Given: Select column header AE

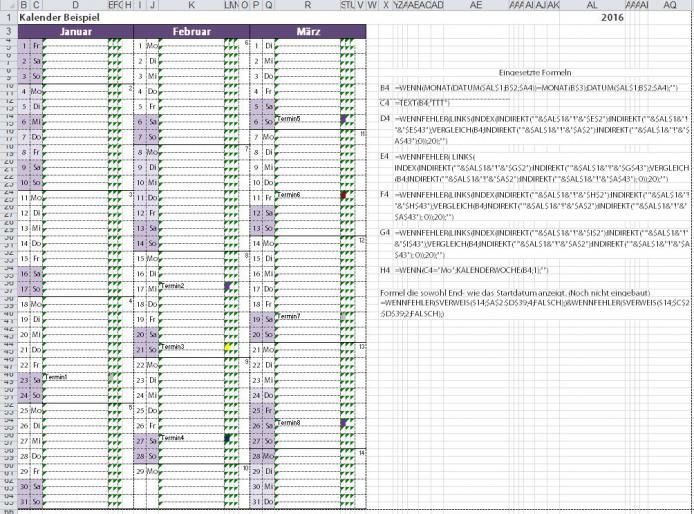Looking at the screenshot, I should [x=476, y=5].
